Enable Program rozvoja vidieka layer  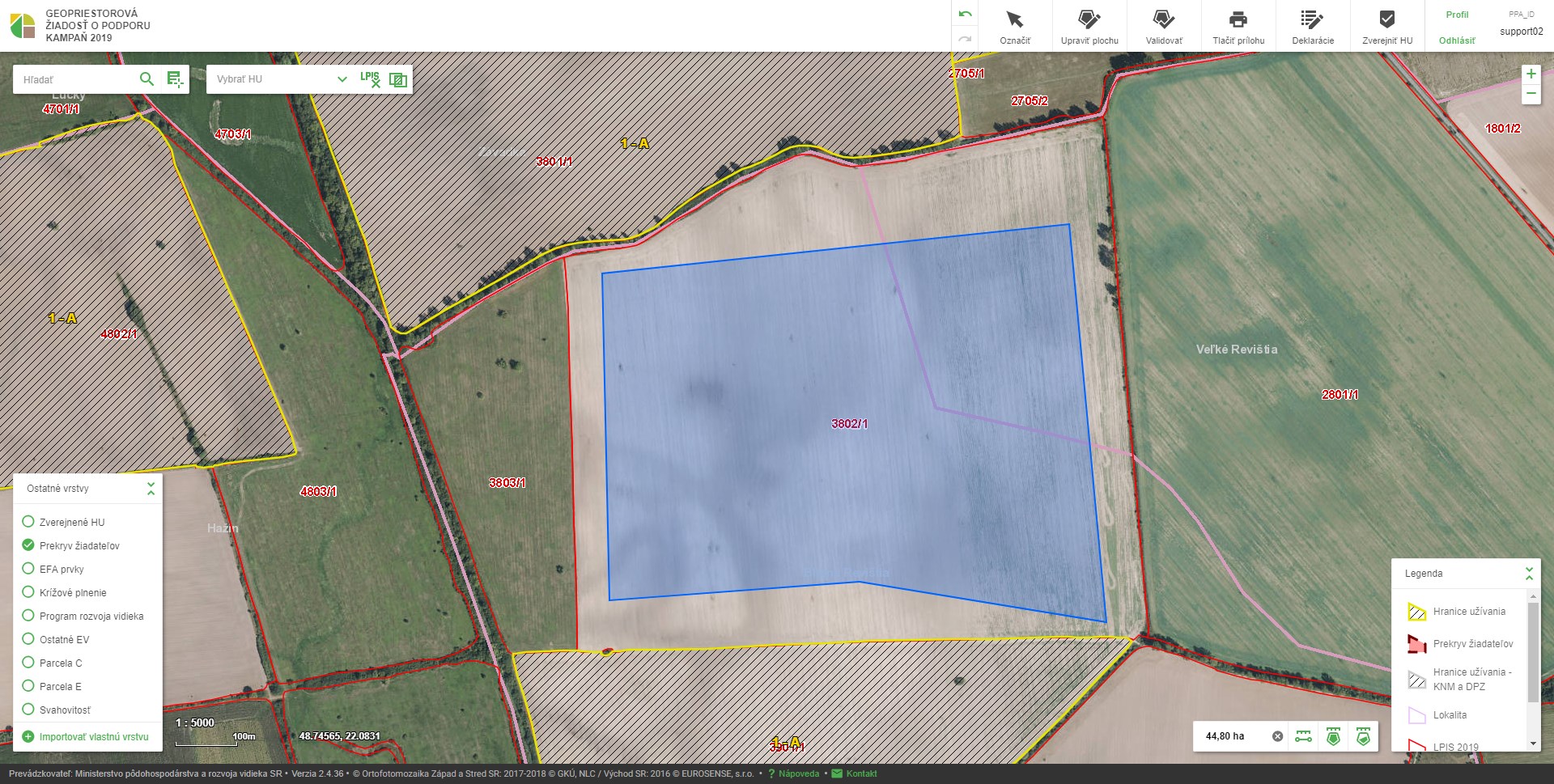click(x=28, y=616)
